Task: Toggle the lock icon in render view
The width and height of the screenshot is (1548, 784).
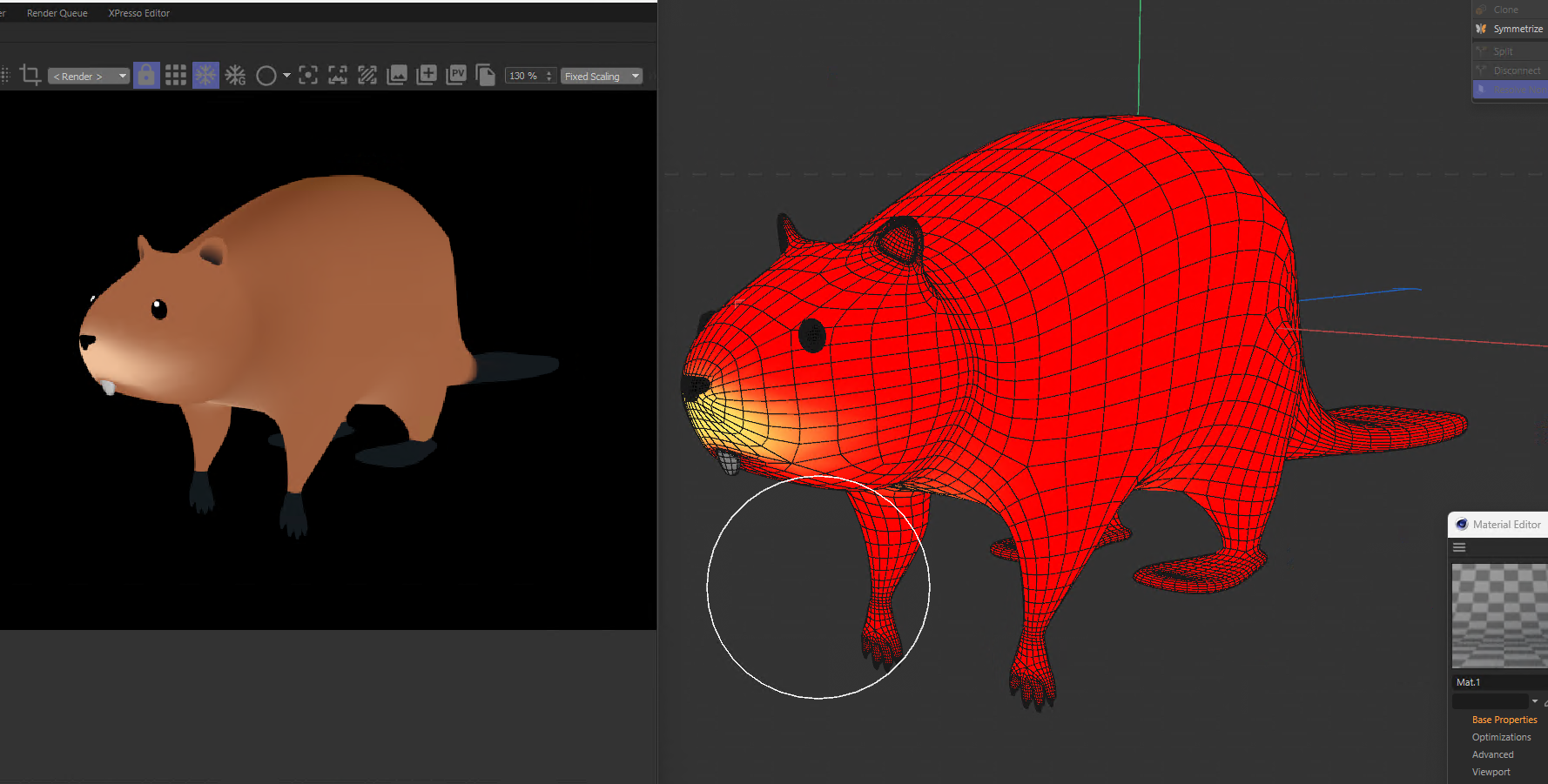Action: point(146,76)
